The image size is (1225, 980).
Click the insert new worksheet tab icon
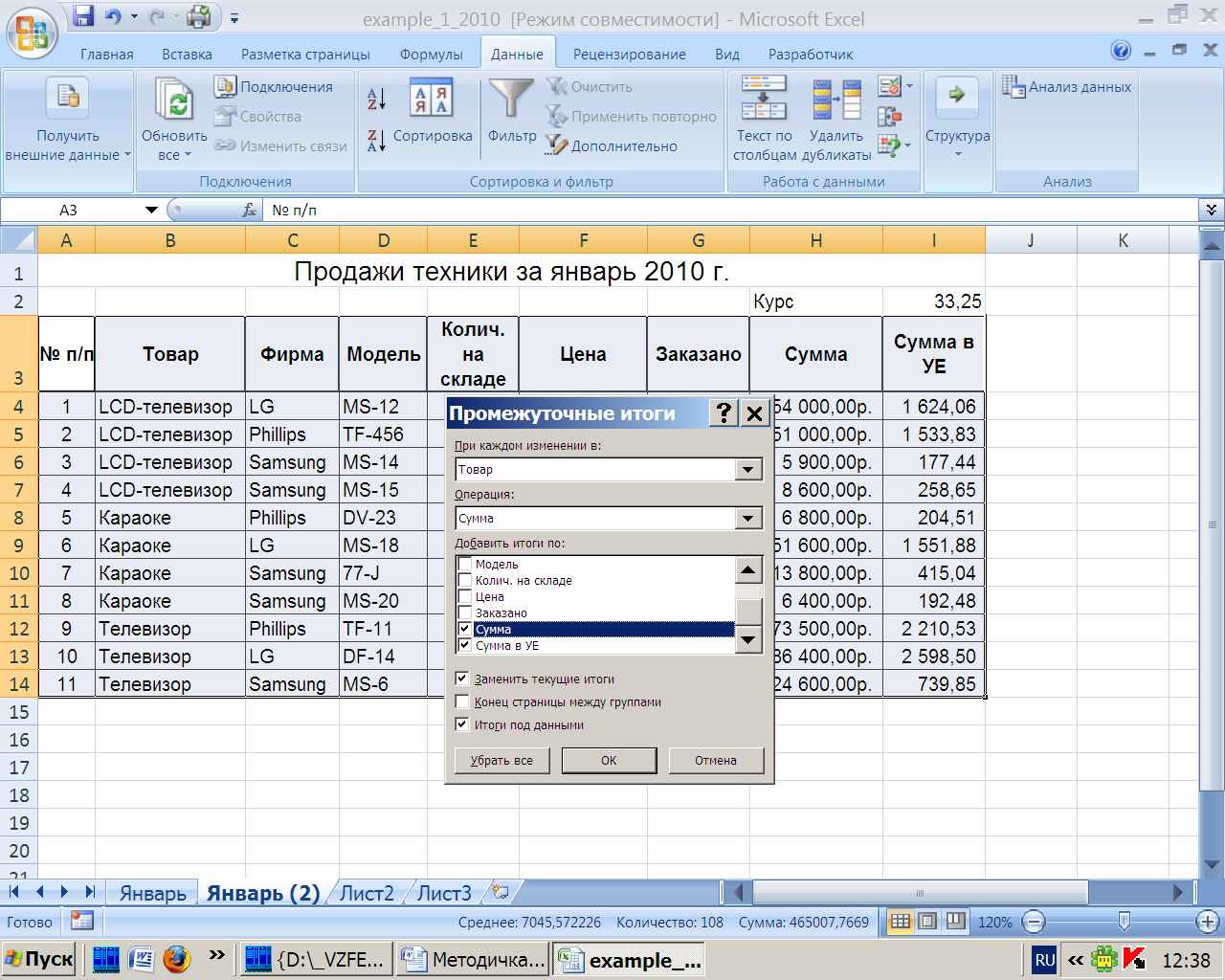(x=501, y=892)
